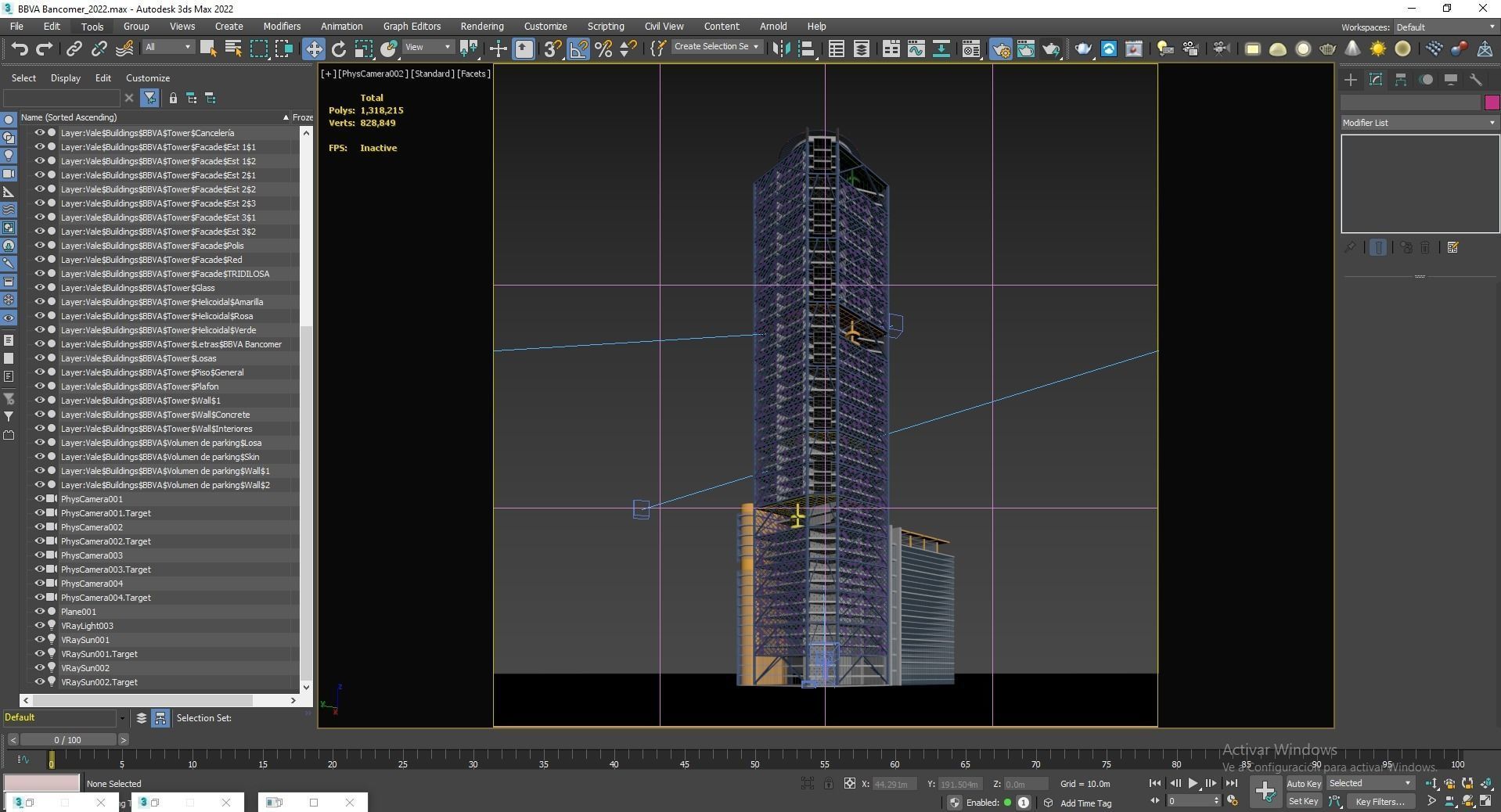This screenshot has height=812, width=1501.
Task: Toggle the Scene Explorer display filter funnel
Action: click(x=149, y=98)
